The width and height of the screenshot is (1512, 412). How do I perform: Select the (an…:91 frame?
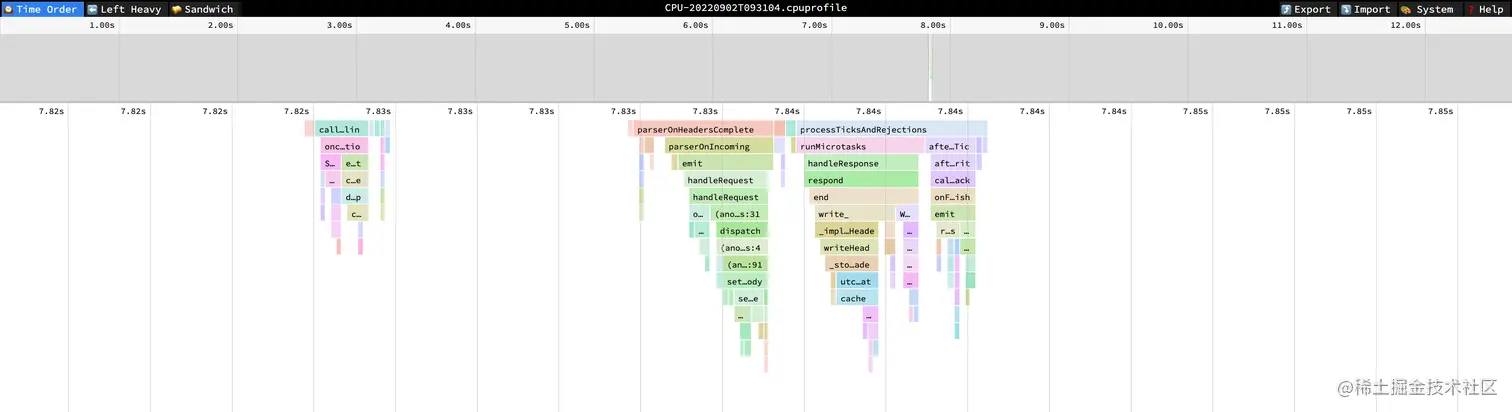click(x=745, y=265)
